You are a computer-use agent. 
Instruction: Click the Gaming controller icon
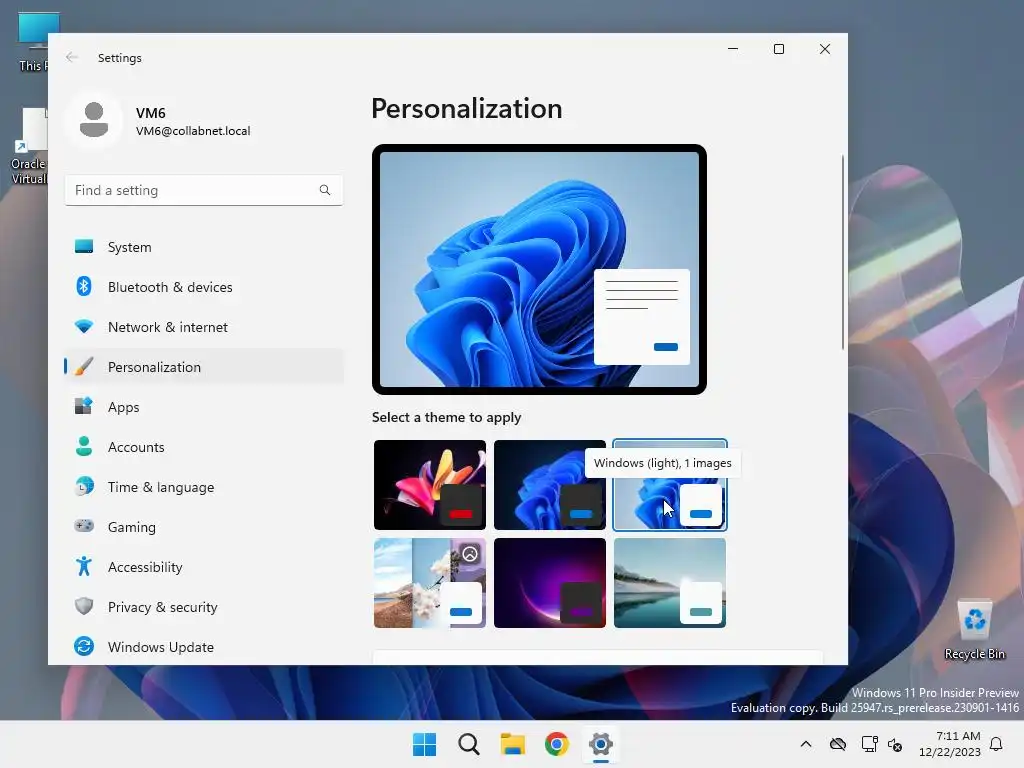click(x=84, y=526)
